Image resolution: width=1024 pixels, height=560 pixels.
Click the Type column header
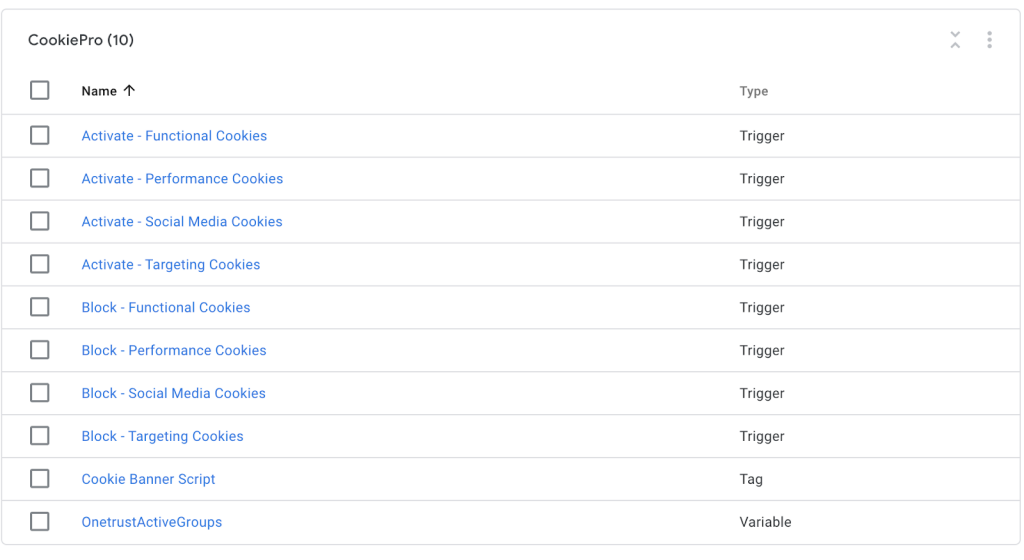click(754, 91)
